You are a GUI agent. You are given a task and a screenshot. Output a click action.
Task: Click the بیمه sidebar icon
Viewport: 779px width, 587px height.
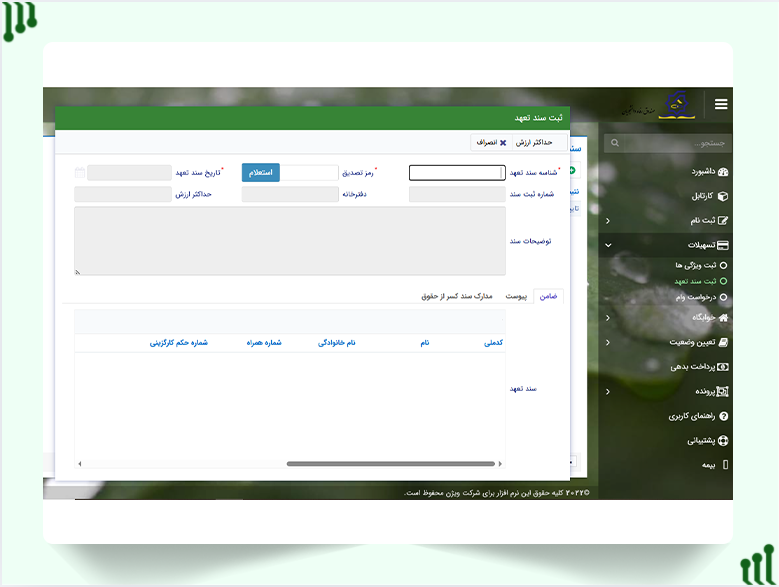coord(725,464)
